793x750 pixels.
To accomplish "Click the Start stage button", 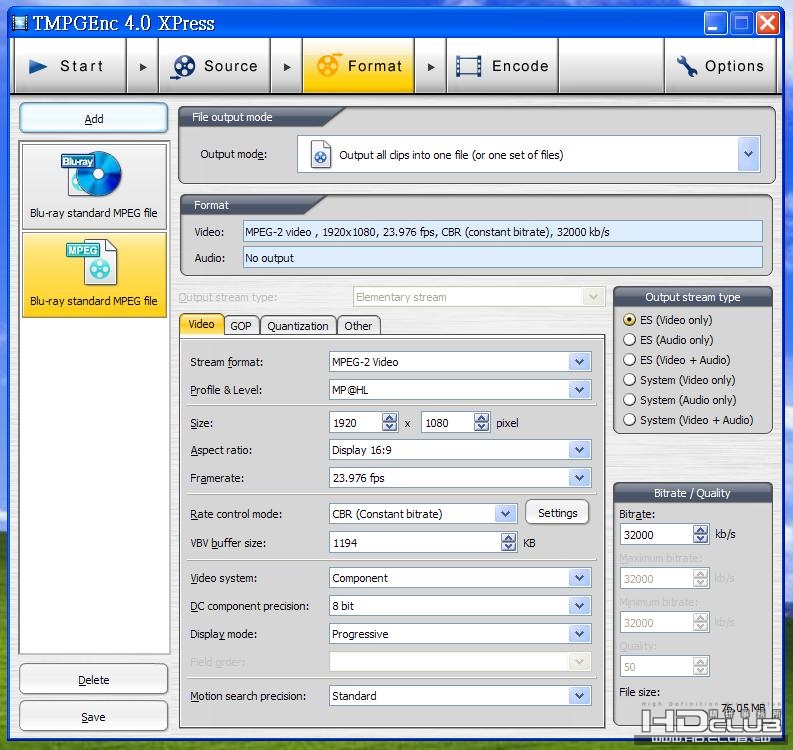I will pos(68,67).
